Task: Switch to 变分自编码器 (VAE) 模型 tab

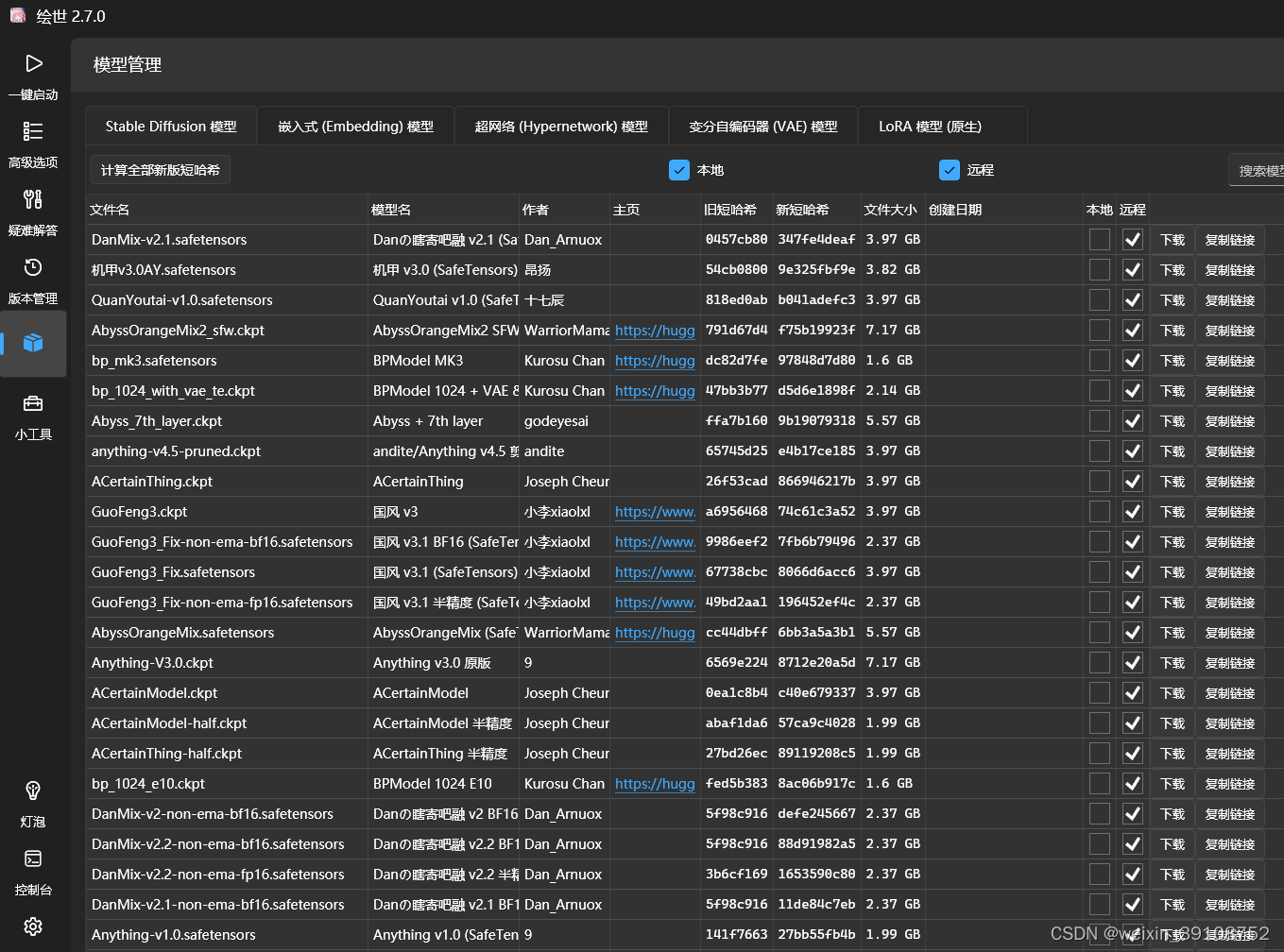Action: [x=763, y=127]
